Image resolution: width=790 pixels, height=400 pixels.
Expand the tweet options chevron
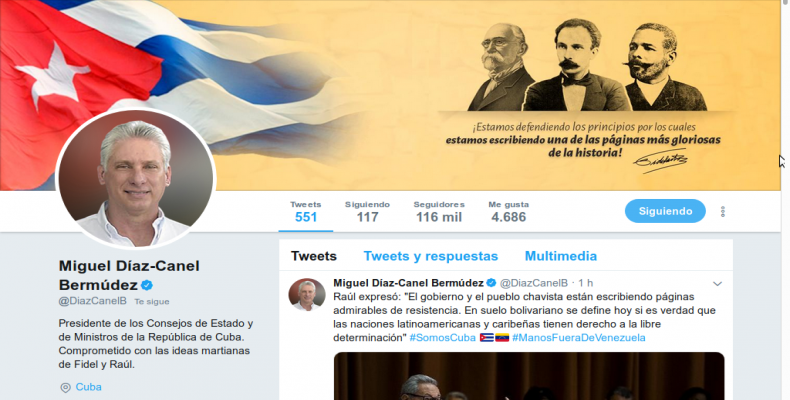tap(717, 284)
